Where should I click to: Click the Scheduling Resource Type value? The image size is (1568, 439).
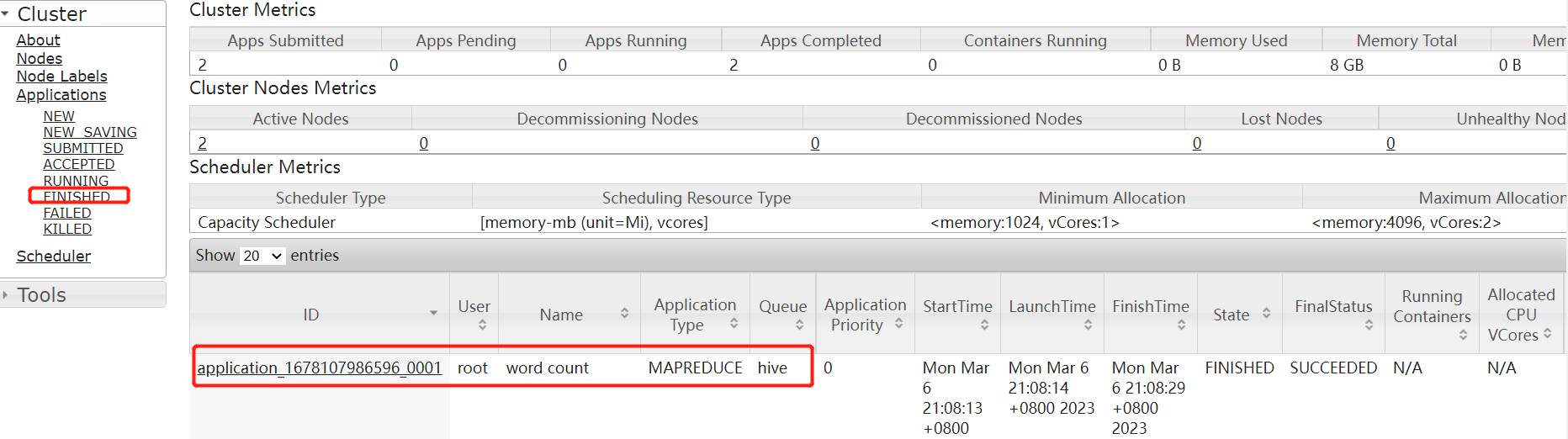[594, 222]
